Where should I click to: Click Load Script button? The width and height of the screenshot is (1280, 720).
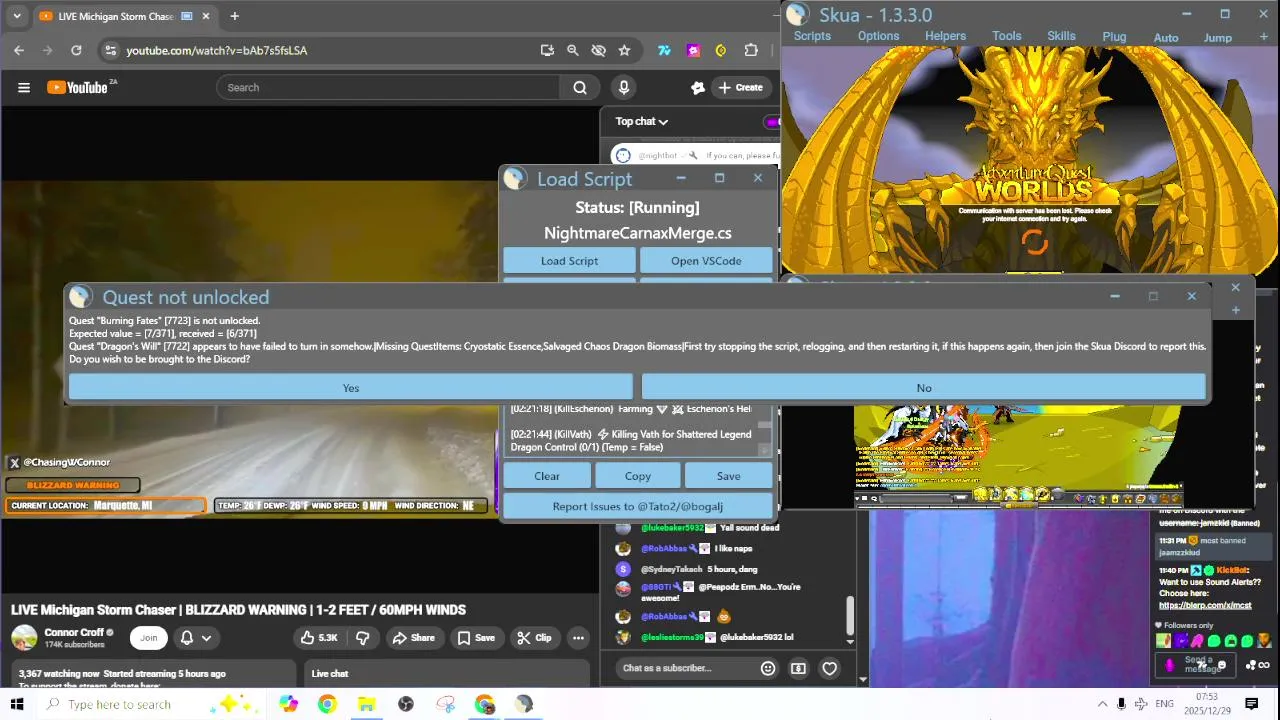pos(569,261)
